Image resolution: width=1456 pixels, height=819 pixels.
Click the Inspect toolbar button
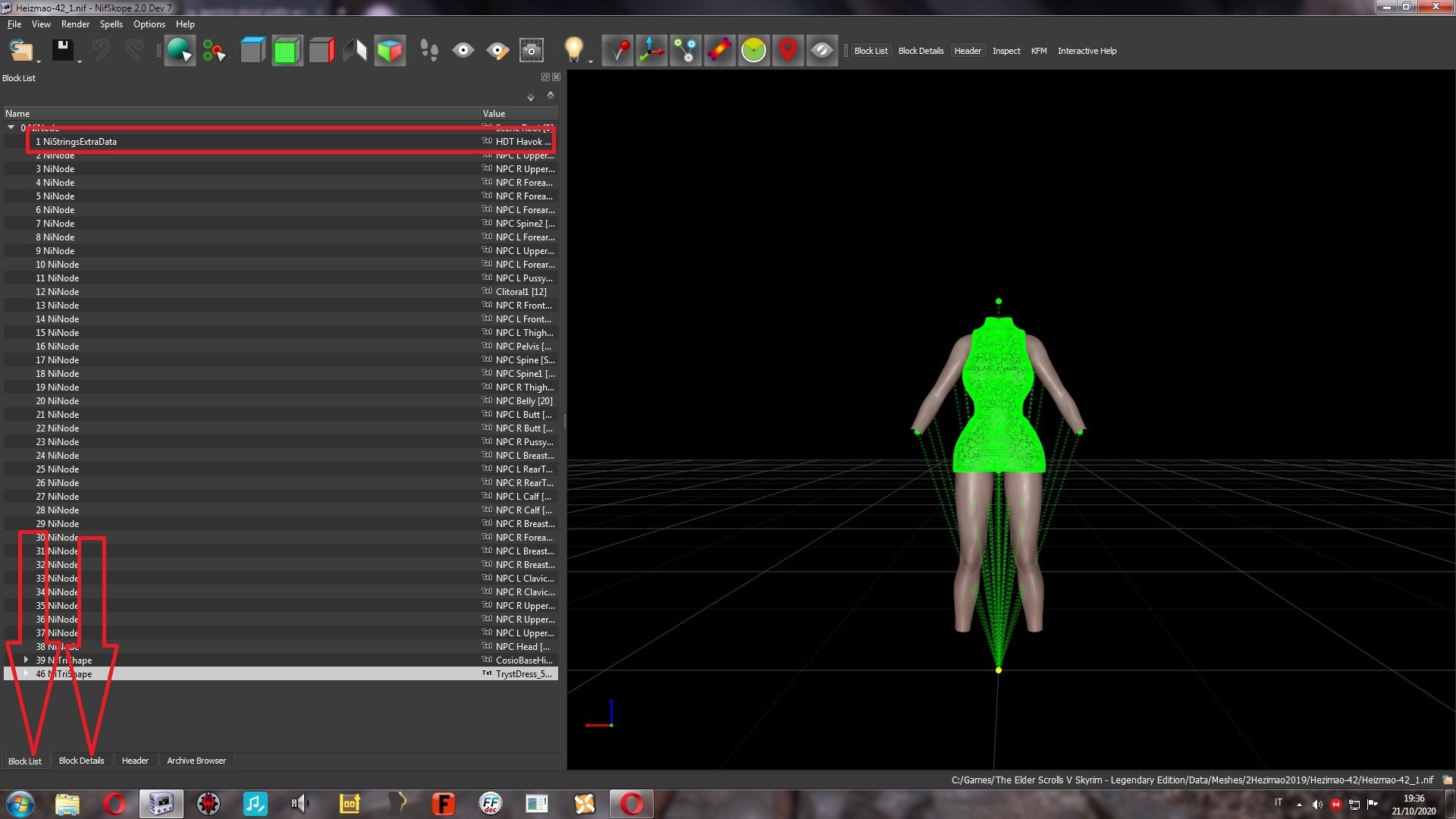(x=1006, y=51)
